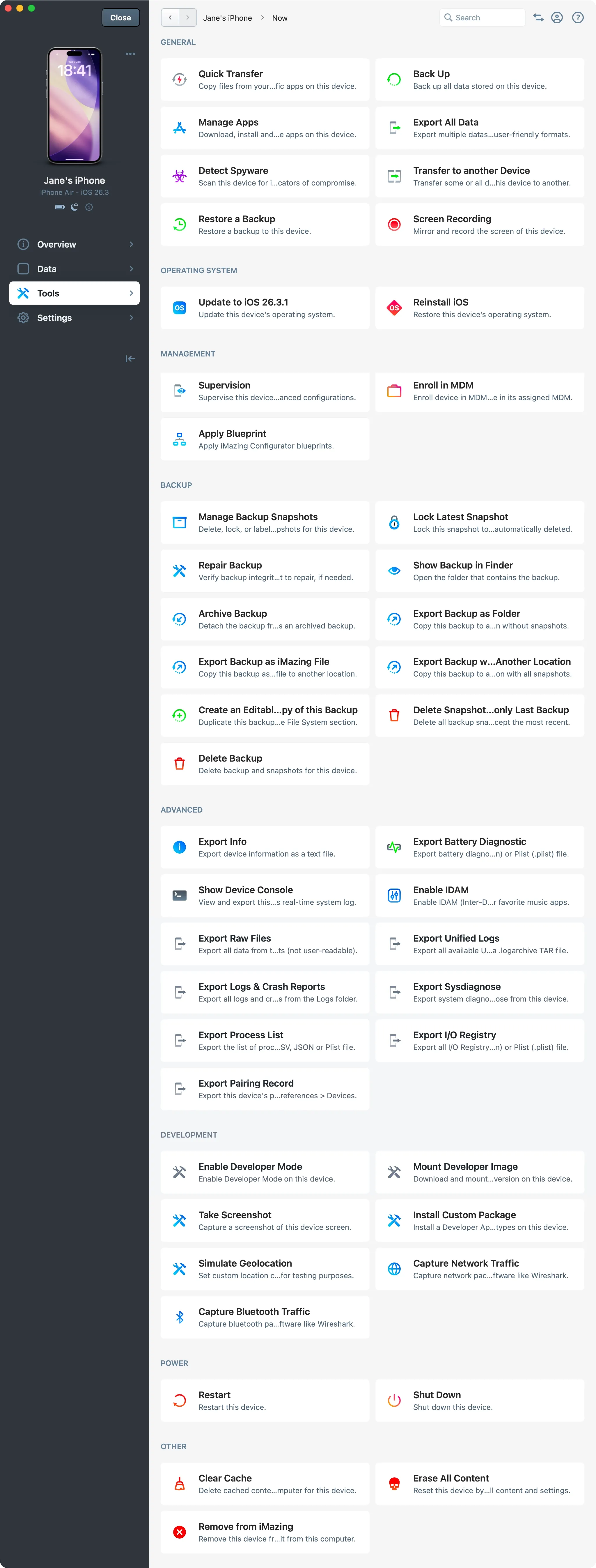
Task: Expand the Settings sidebar chevron
Action: [x=131, y=318]
